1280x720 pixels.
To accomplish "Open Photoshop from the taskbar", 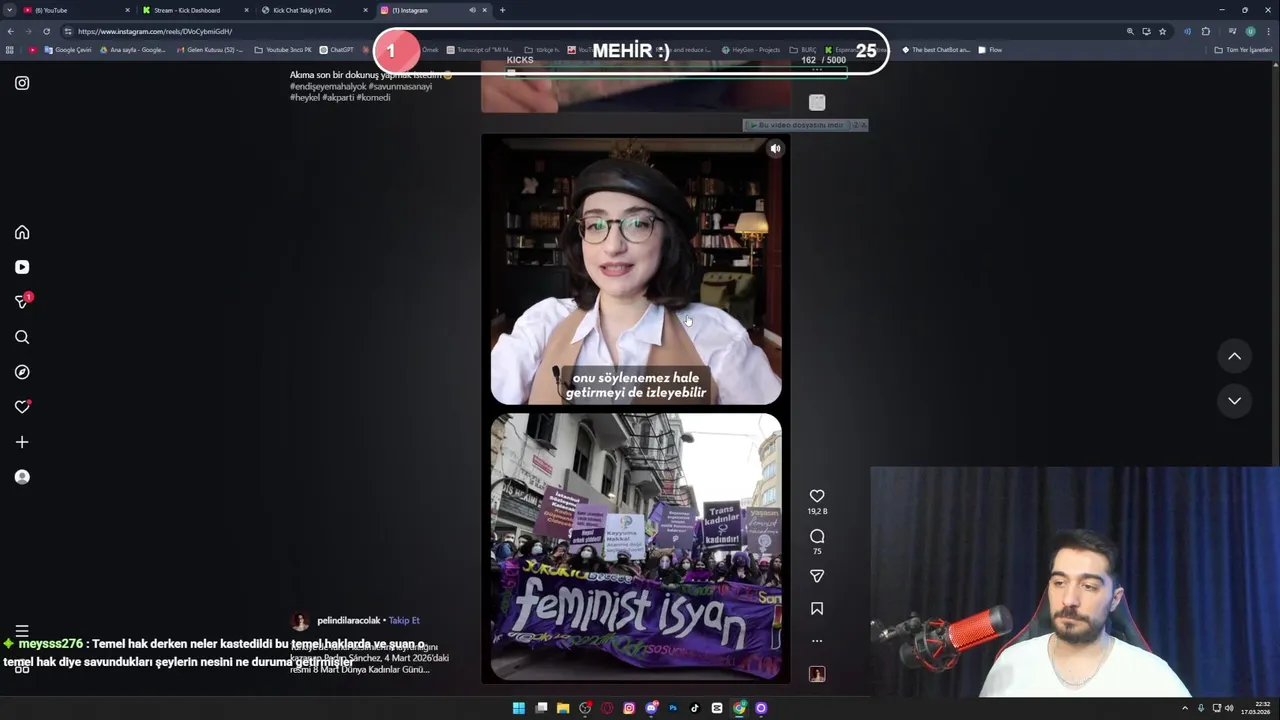I will coord(673,708).
